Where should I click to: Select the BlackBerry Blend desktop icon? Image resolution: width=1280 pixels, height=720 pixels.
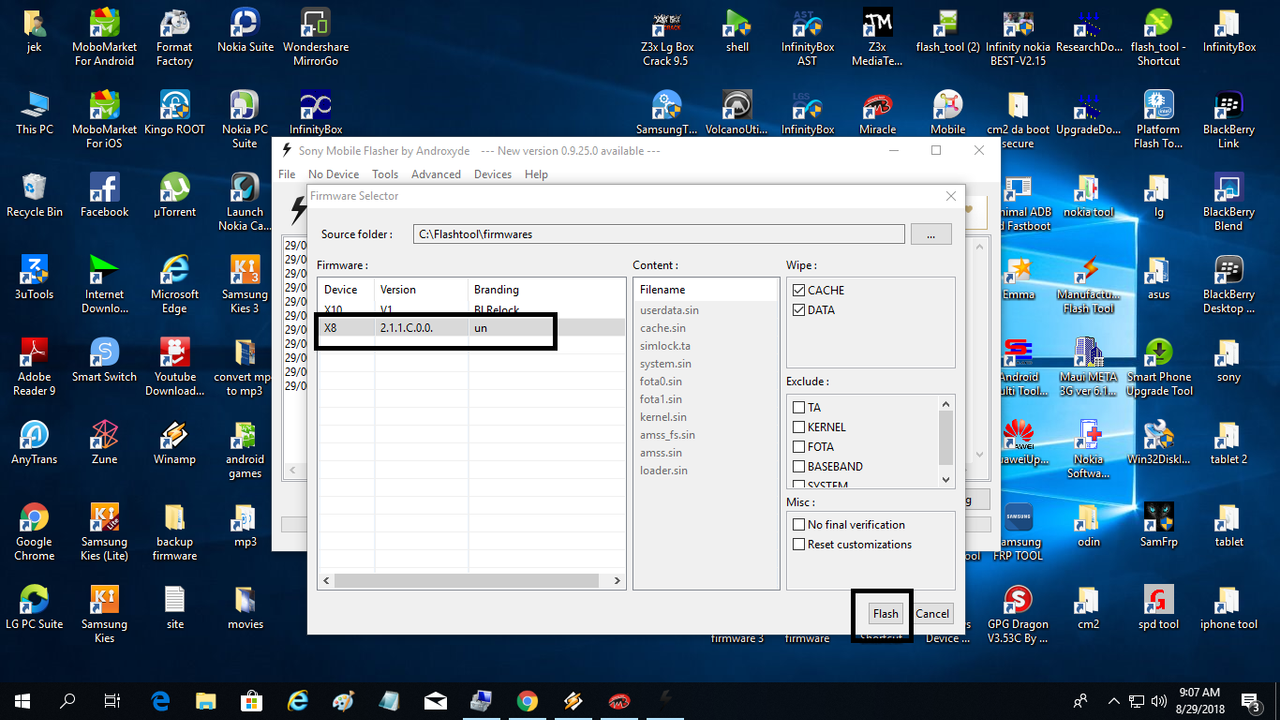tap(1228, 202)
